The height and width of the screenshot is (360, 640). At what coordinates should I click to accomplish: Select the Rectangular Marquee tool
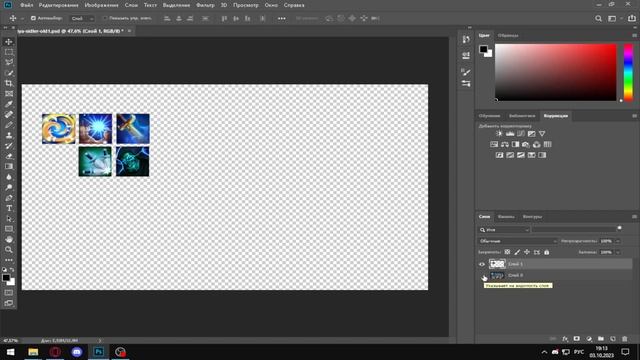[9, 52]
